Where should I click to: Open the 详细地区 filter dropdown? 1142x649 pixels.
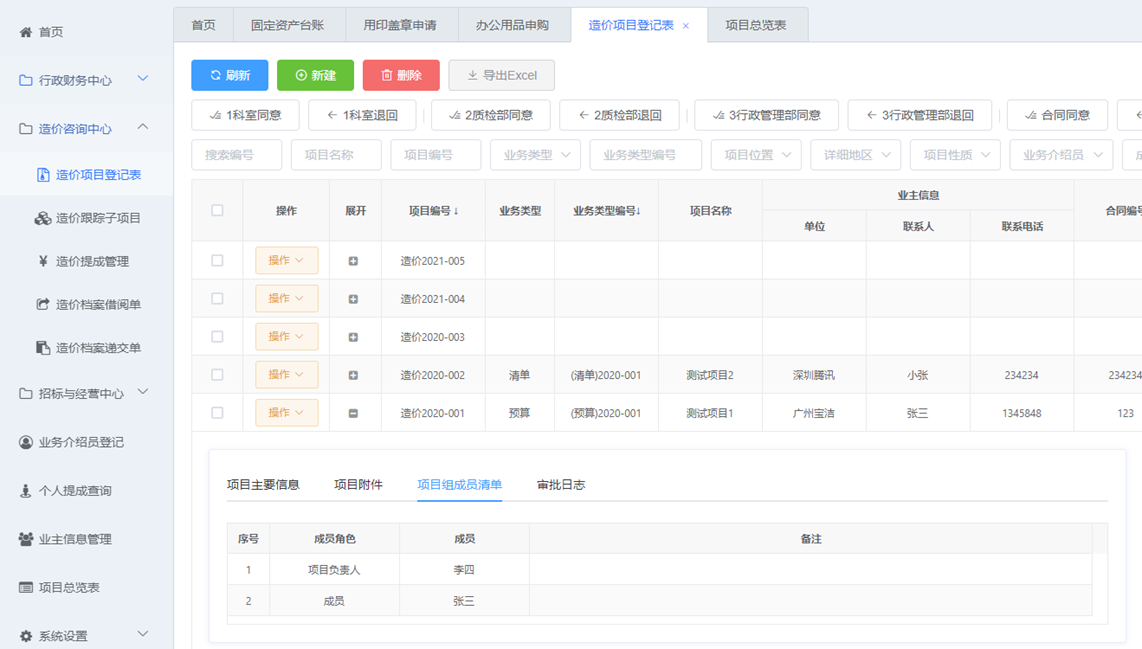[x=856, y=154]
